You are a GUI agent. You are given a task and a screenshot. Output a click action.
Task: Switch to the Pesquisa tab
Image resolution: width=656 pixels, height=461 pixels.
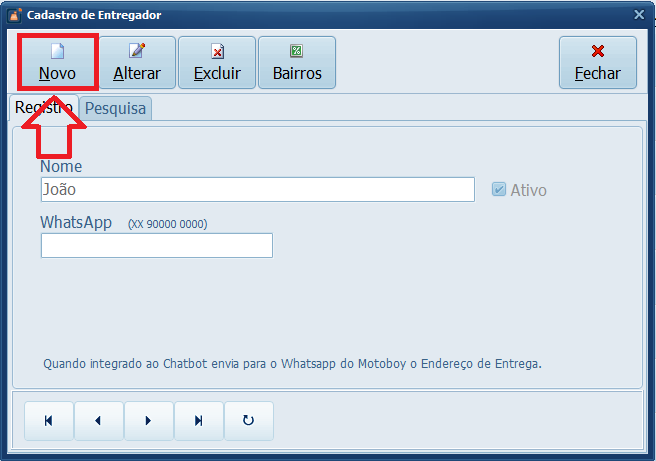115,108
